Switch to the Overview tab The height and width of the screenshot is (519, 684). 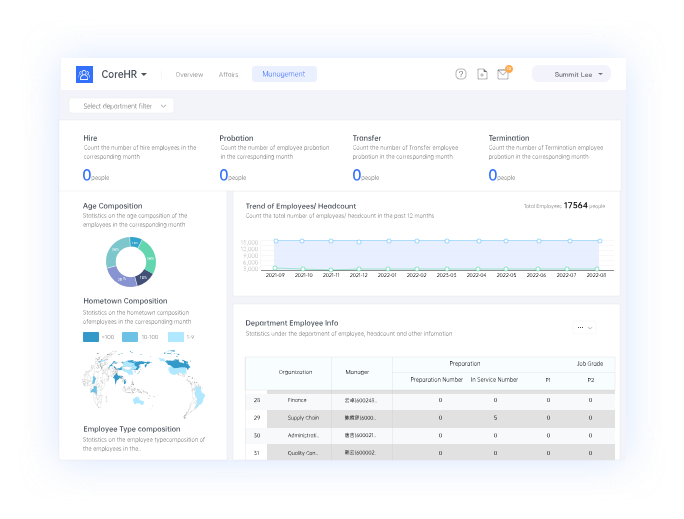pos(189,74)
